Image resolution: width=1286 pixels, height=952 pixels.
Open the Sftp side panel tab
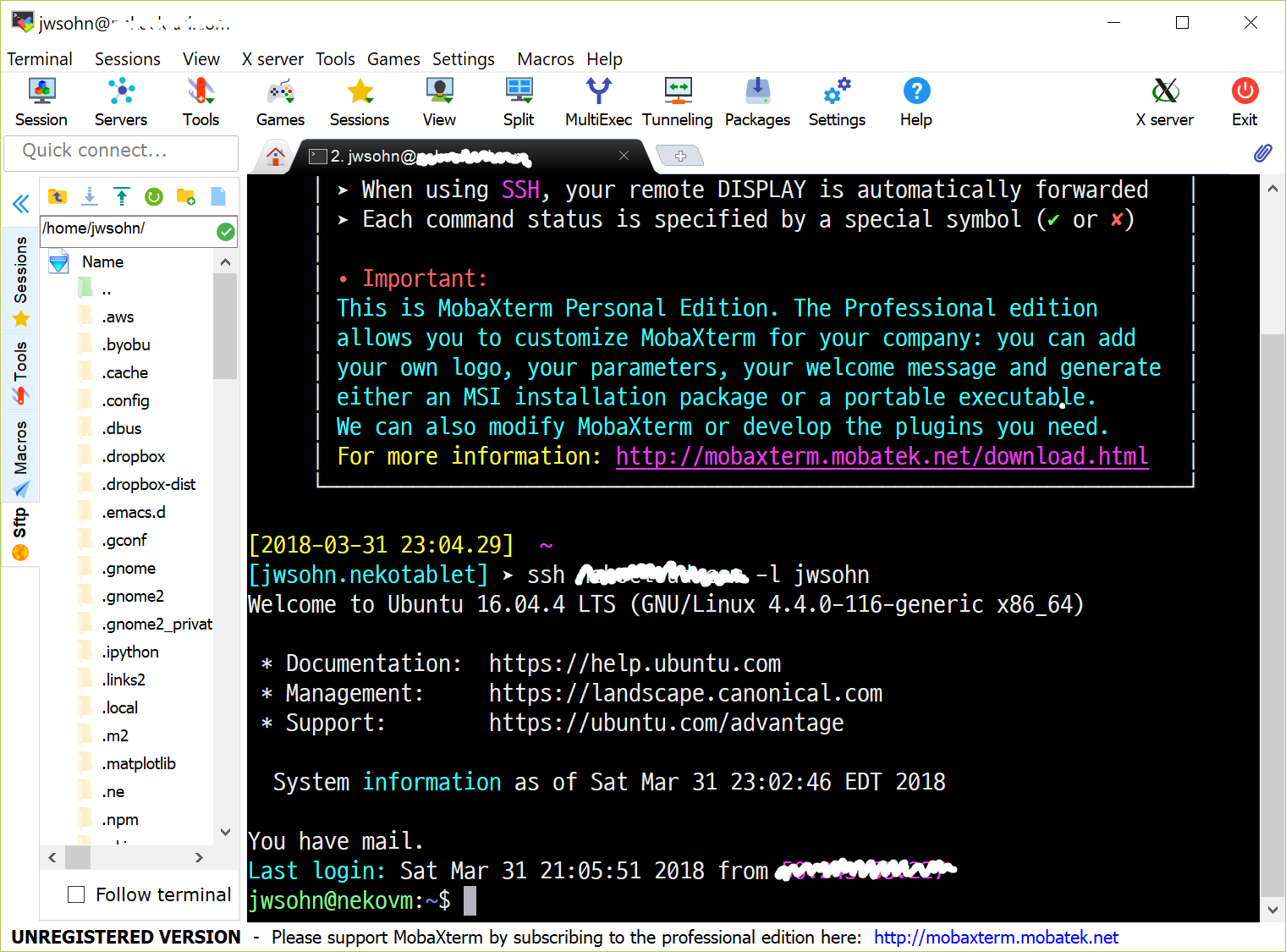(20, 533)
